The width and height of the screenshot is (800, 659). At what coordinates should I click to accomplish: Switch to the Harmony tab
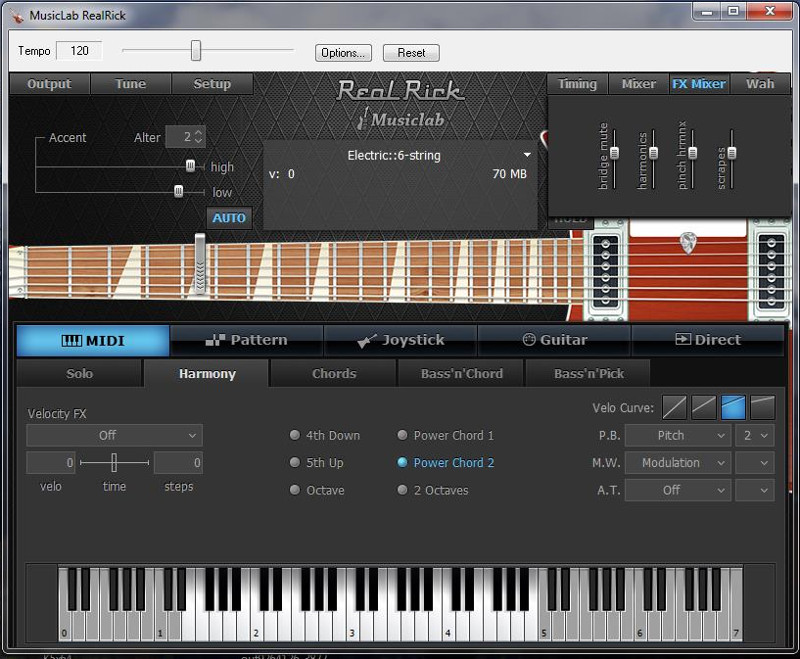point(207,373)
